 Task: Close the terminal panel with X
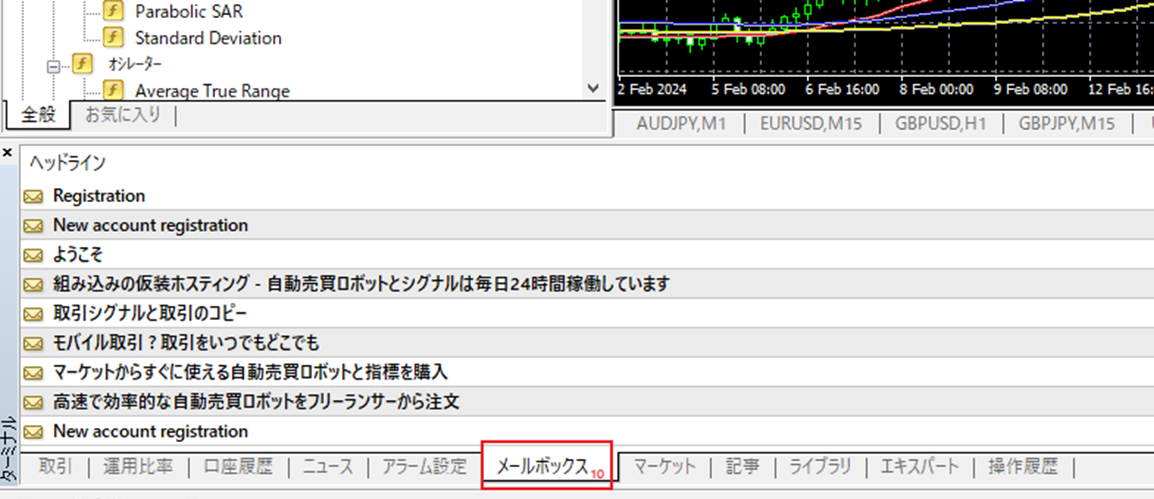coord(7,153)
